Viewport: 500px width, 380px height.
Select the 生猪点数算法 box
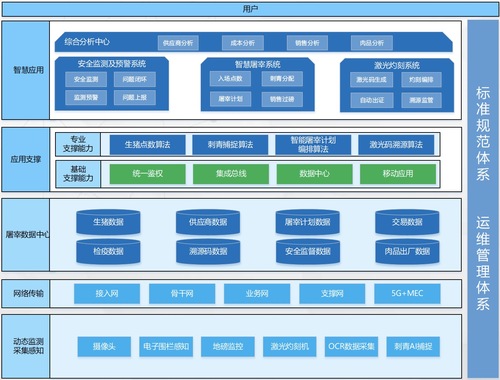tap(147, 145)
